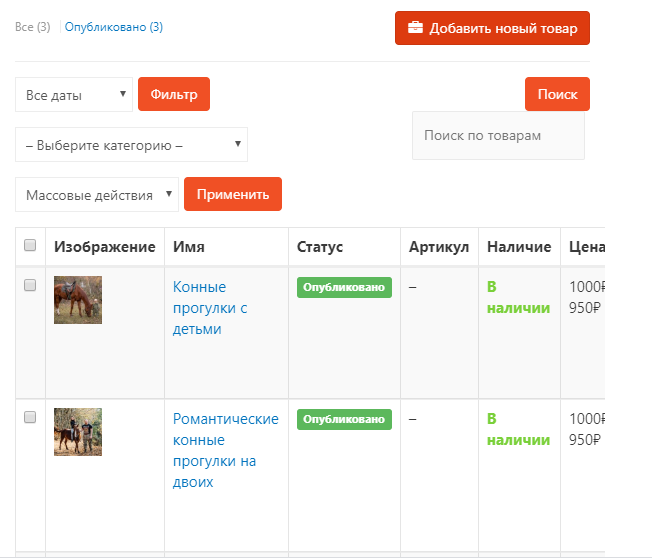Click the 'Поиск' button
The height and width of the screenshot is (560, 652).
(557, 94)
